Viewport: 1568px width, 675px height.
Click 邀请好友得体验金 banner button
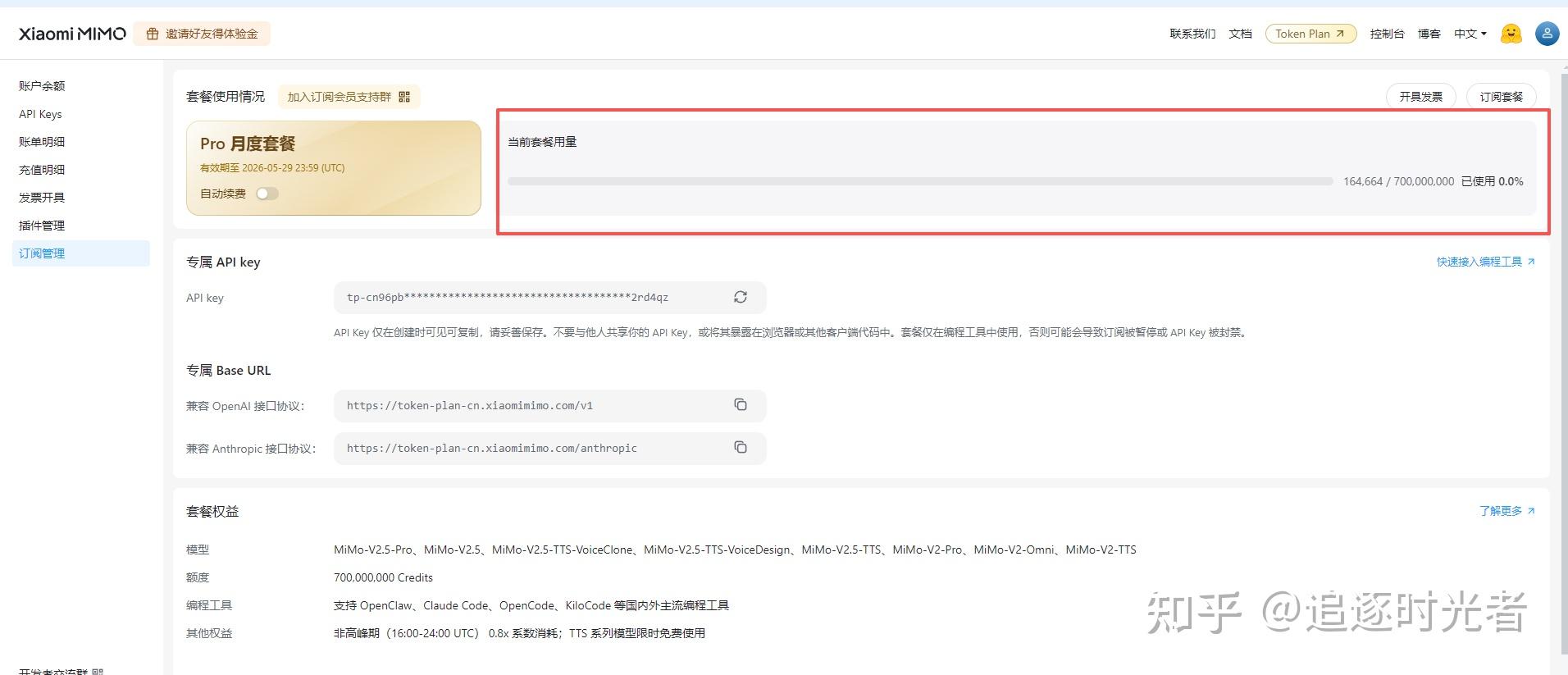coord(202,34)
